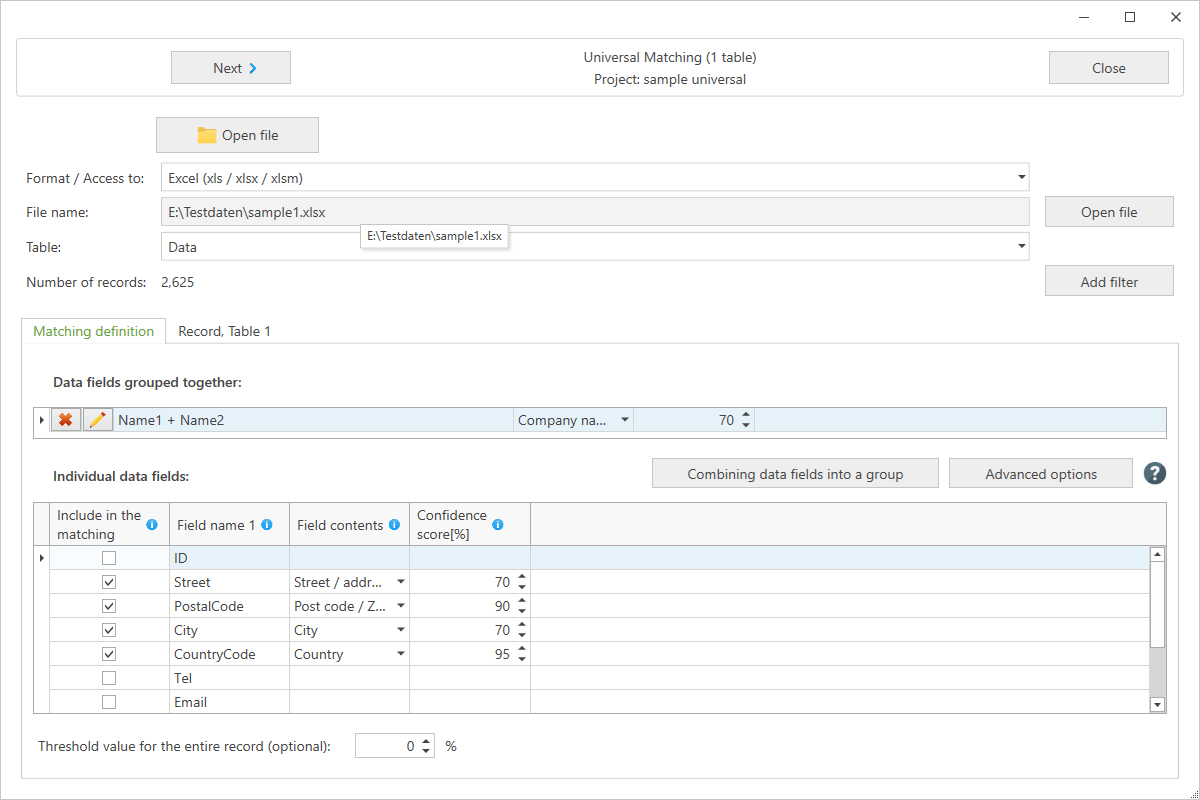Click the help question mark icon

point(1155,474)
